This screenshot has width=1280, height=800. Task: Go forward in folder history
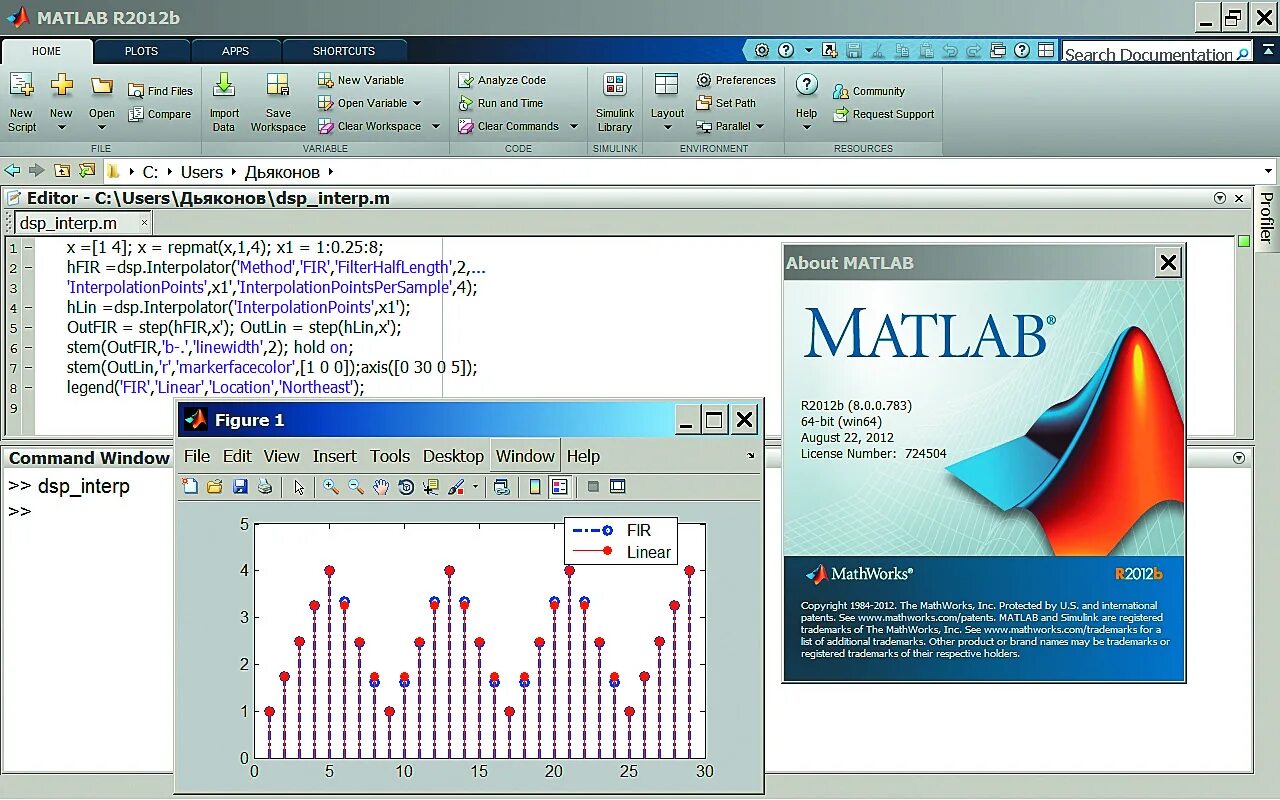coord(37,171)
